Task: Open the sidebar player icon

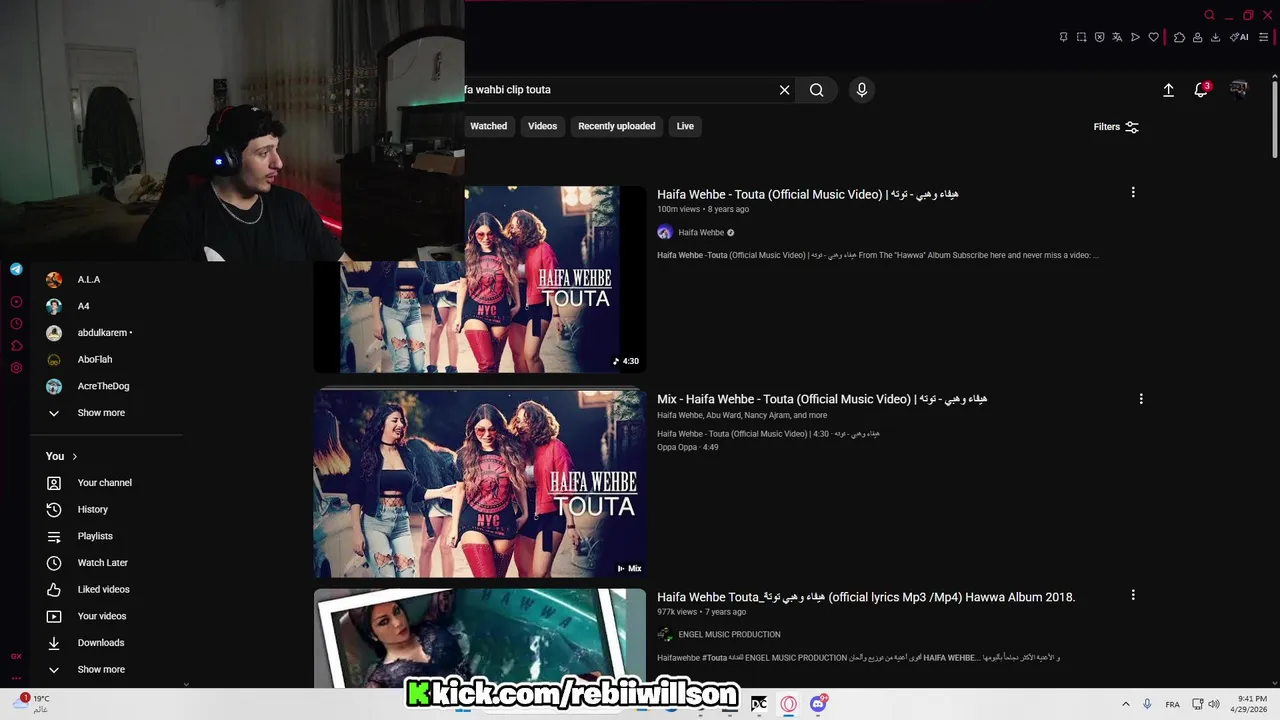Action: [x=16, y=302]
